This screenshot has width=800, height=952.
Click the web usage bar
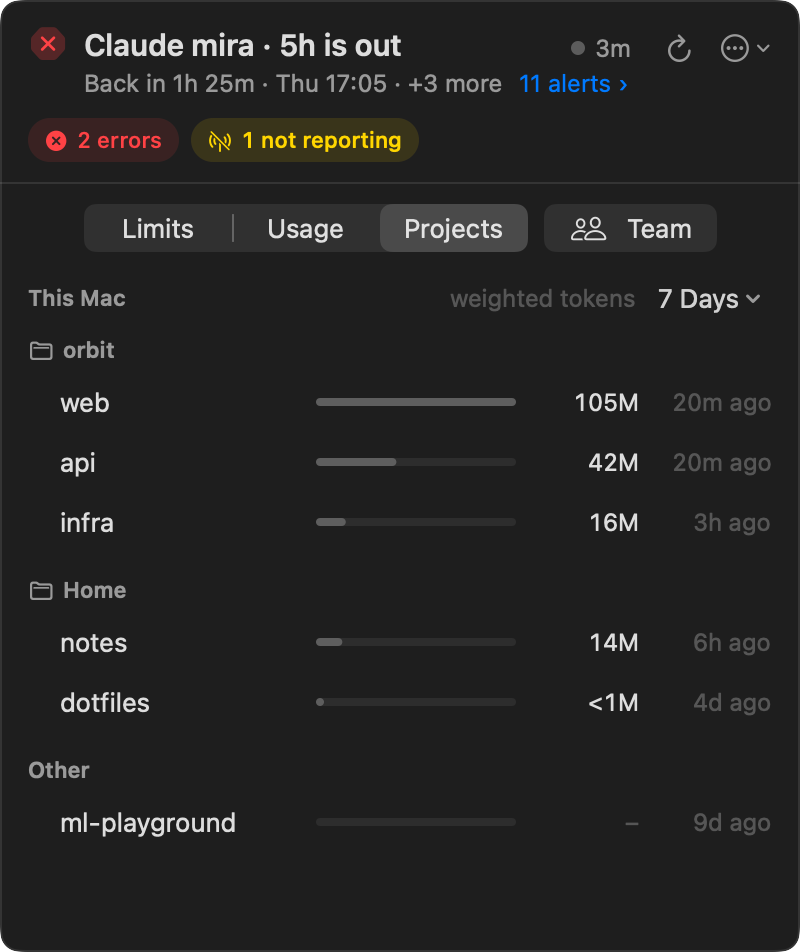click(x=416, y=402)
